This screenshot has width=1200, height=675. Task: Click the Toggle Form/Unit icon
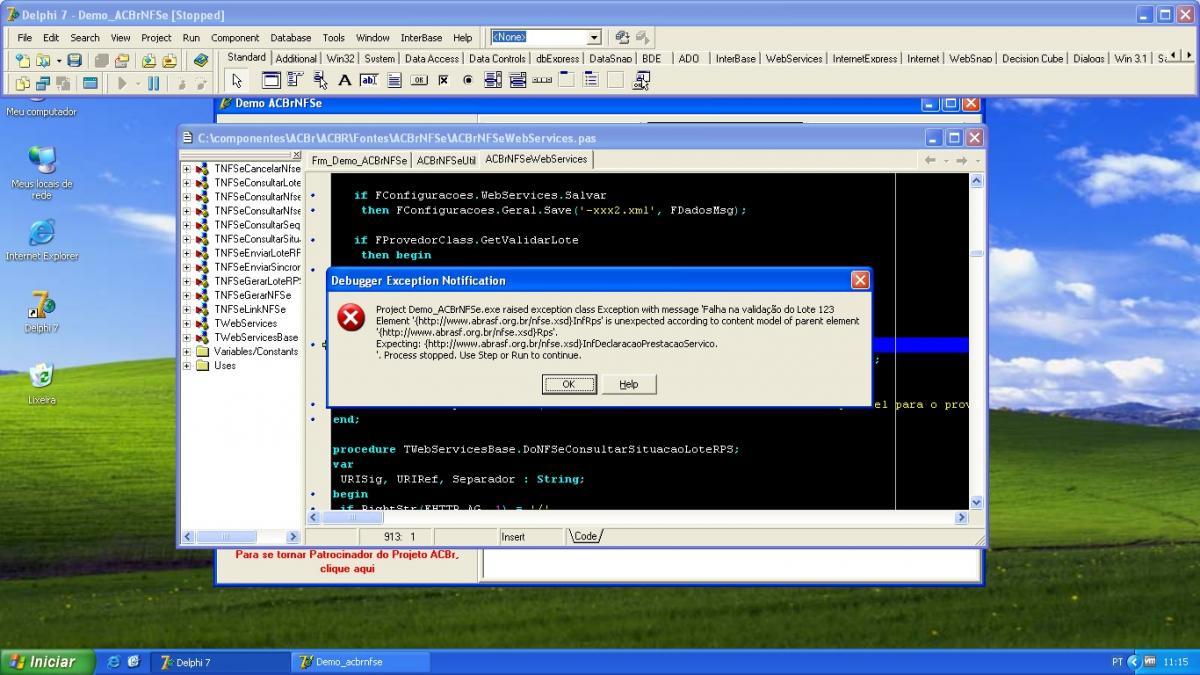point(63,83)
